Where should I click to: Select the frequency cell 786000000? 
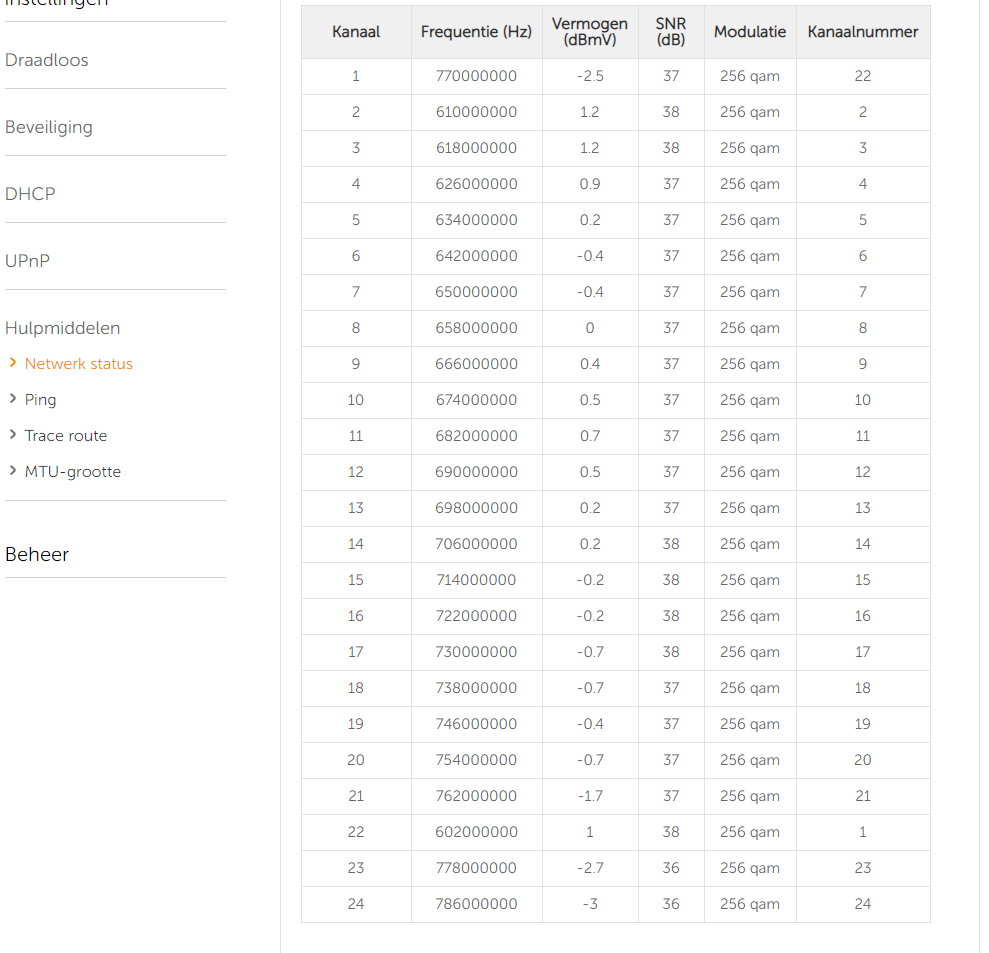(x=476, y=904)
